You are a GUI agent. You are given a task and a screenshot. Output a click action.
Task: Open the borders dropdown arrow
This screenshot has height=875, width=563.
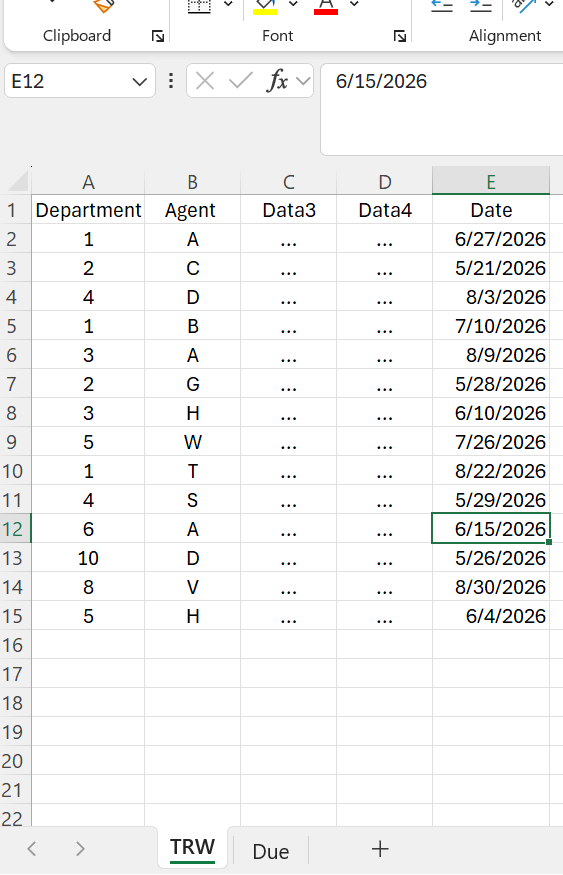(228, 4)
